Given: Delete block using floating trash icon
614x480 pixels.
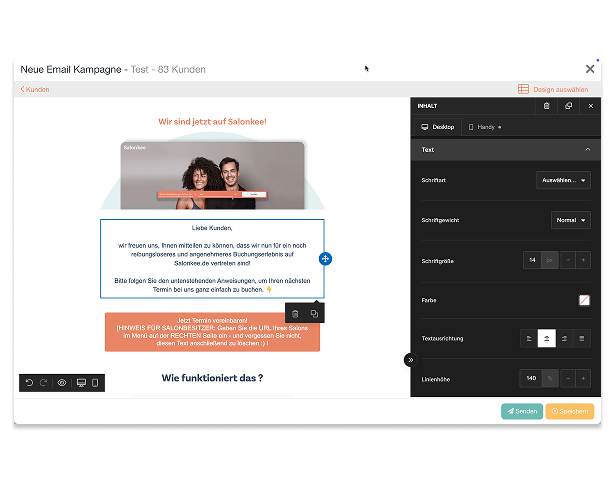Looking at the screenshot, I should coord(295,314).
